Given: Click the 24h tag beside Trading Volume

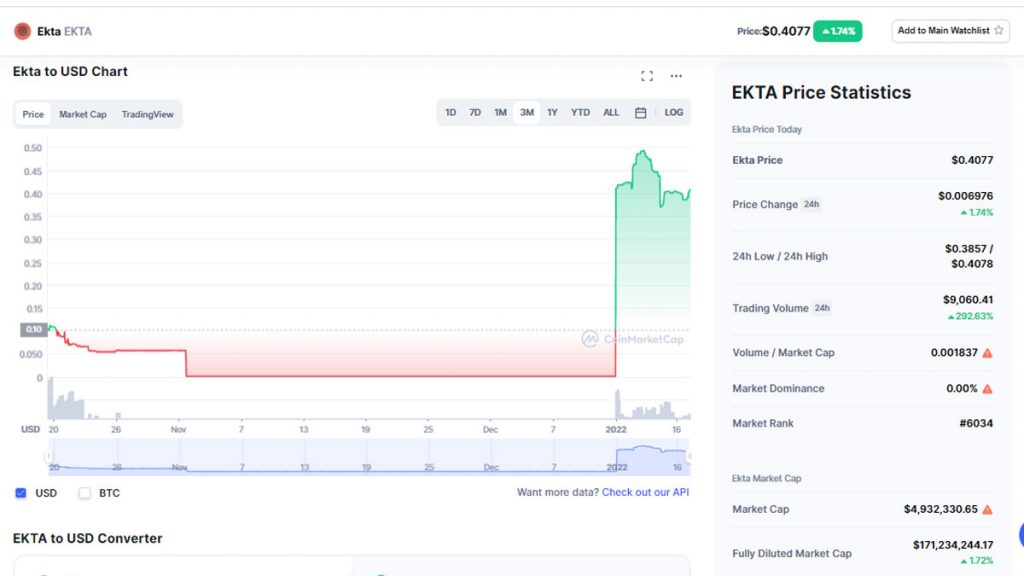Looking at the screenshot, I should 822,308.
